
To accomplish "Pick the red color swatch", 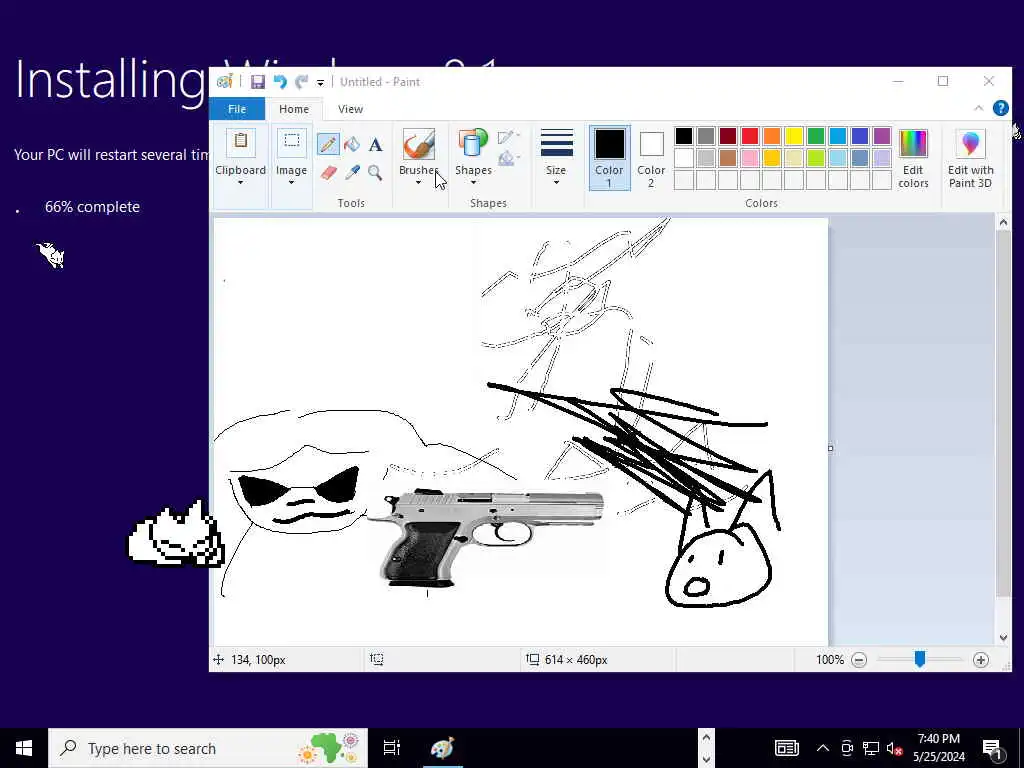I will coord(750,136).
